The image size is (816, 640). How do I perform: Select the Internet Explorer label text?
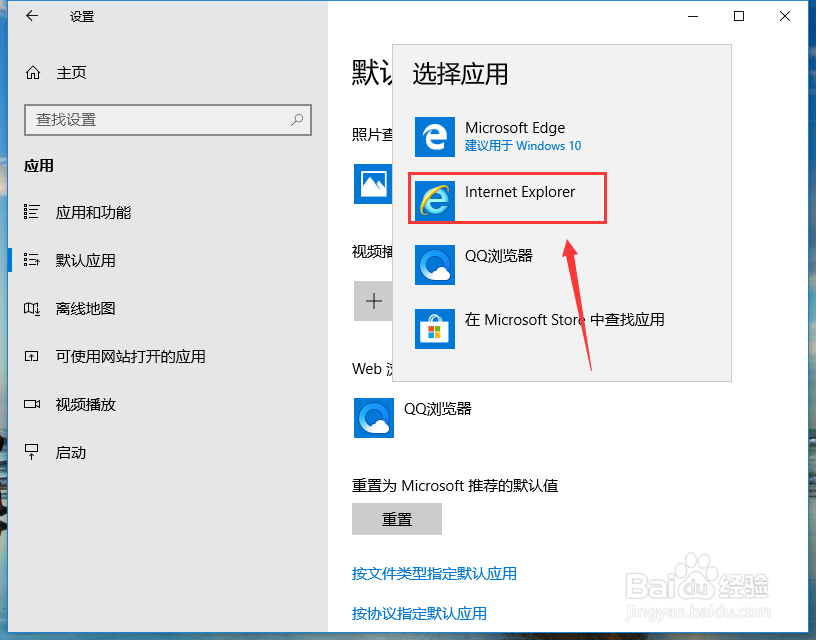pyautogui.click(x=520, y=192)
